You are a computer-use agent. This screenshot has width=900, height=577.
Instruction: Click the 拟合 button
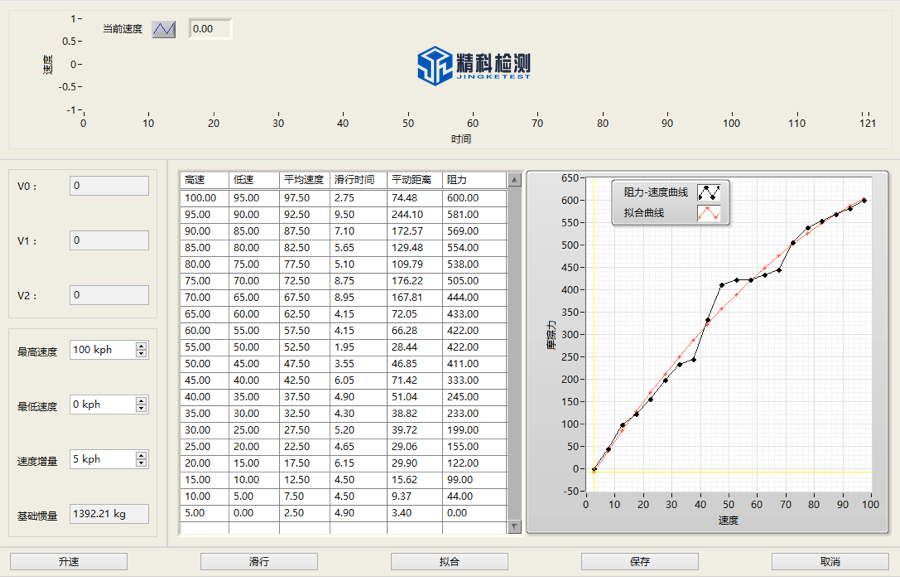click(449, 562)
